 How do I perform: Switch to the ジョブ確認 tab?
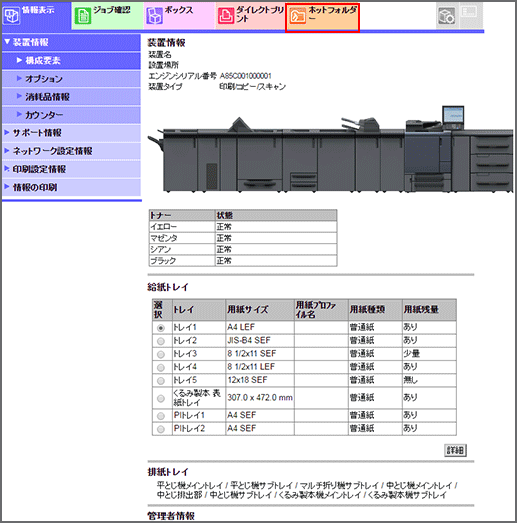[107, 16]
